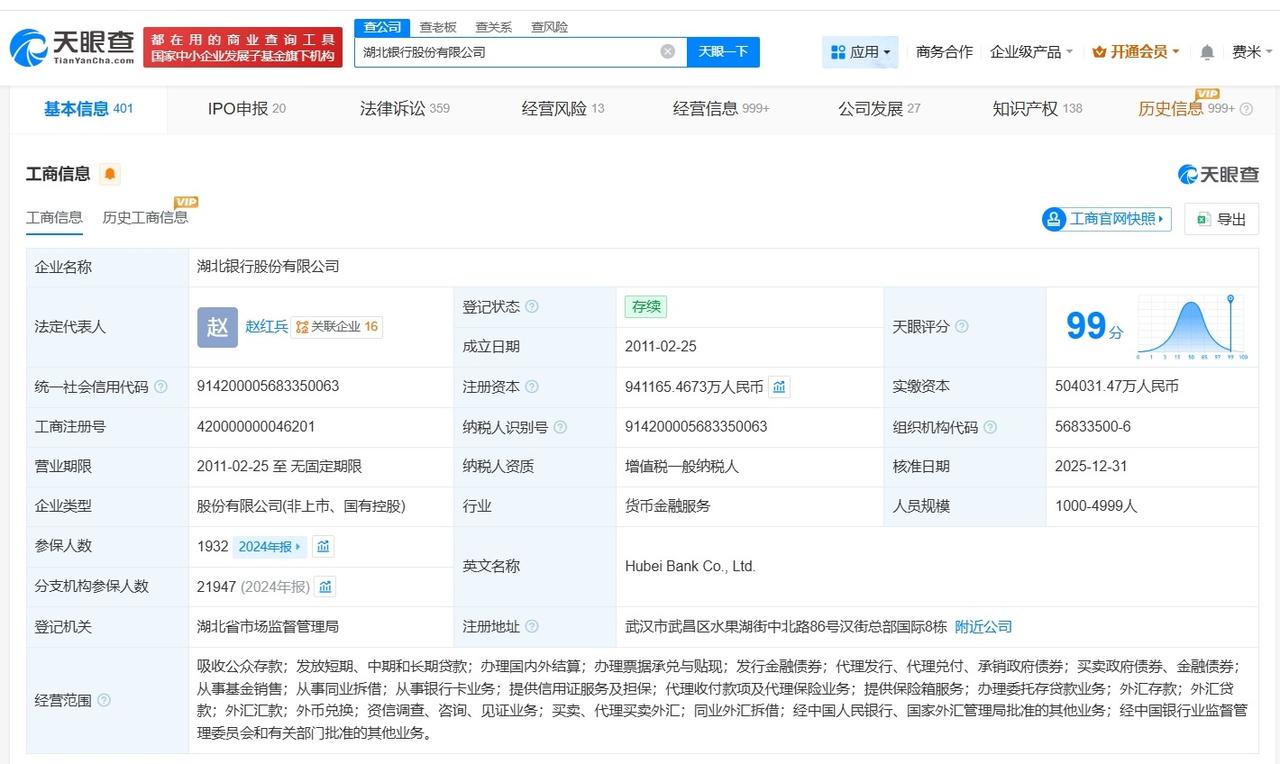This screenshot has height=764, width=1280.
Task: Open chart icon beside 注册资本 value
Action: pyautogui.click(x=779, y=387)
